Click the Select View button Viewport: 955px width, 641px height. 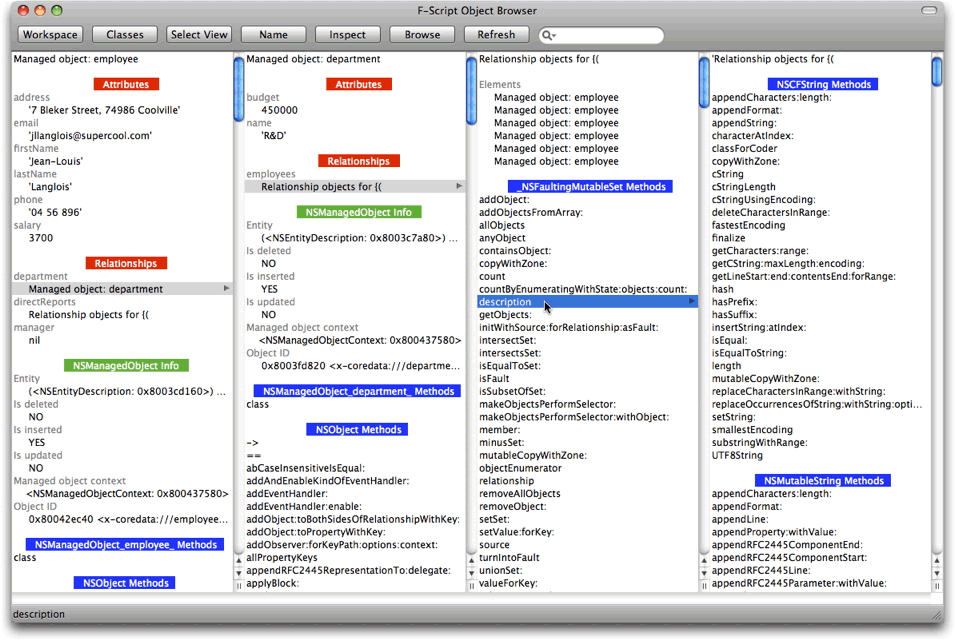199,35
